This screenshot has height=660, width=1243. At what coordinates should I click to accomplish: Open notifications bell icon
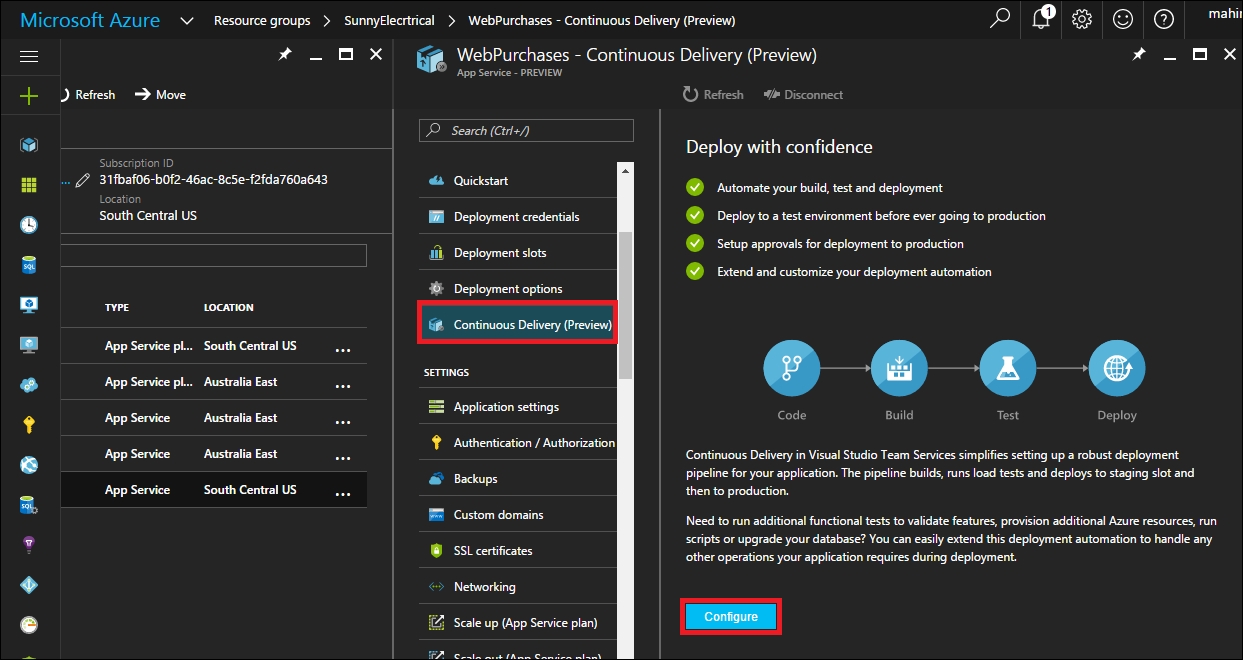point(1041,19)
